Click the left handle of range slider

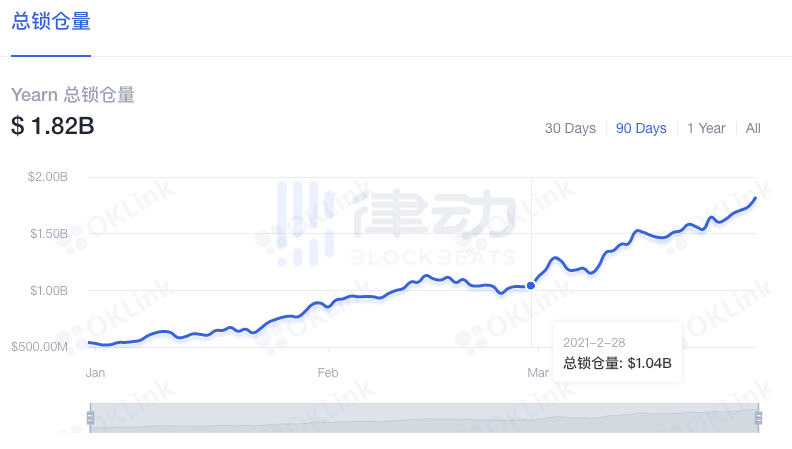point(90,417)
